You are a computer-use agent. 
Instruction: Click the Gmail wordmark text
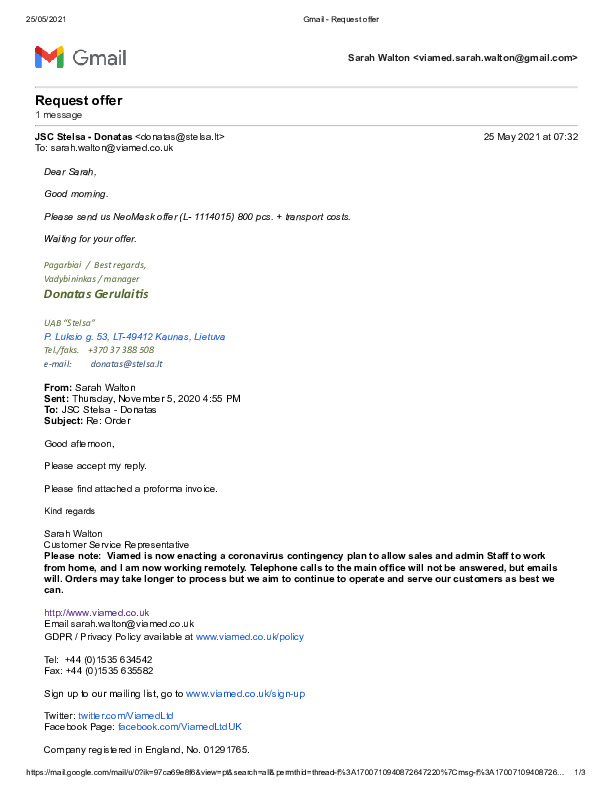[100, 58]
